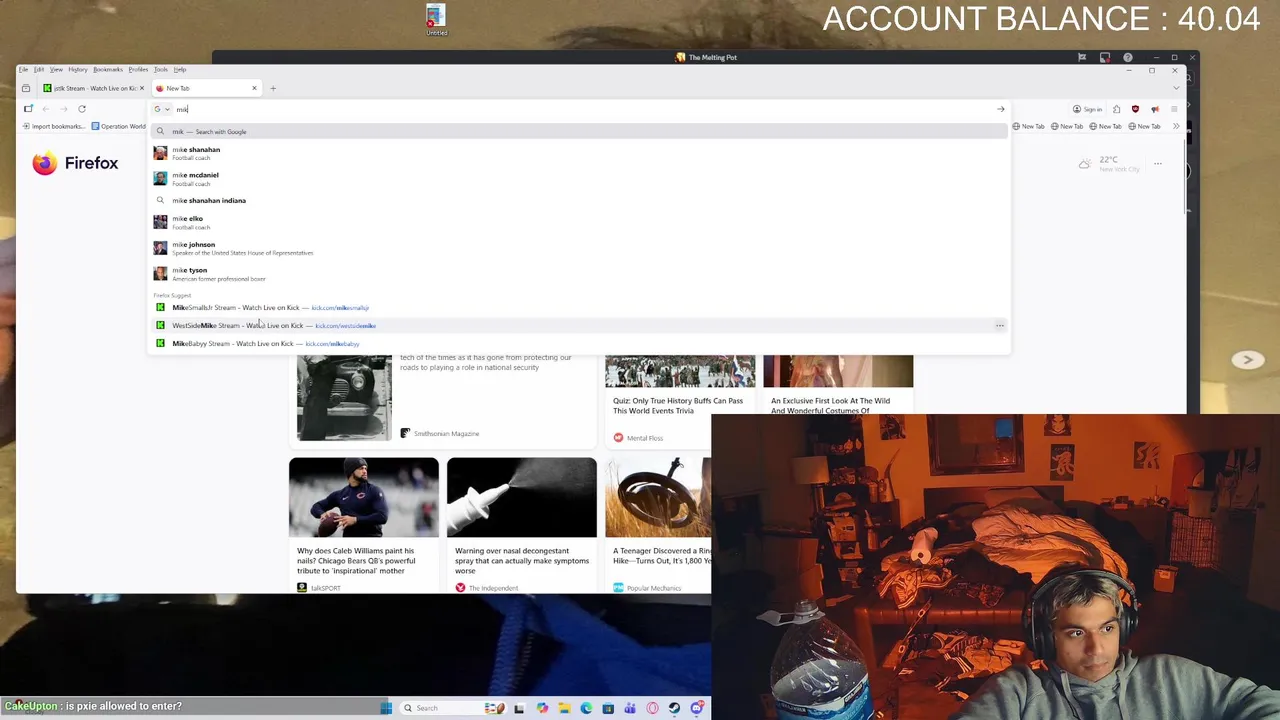Click Import bookmarks in bookmarks toolbar
The height and width of the screenshot is (720, 1280).
click(x=53, y=126)
